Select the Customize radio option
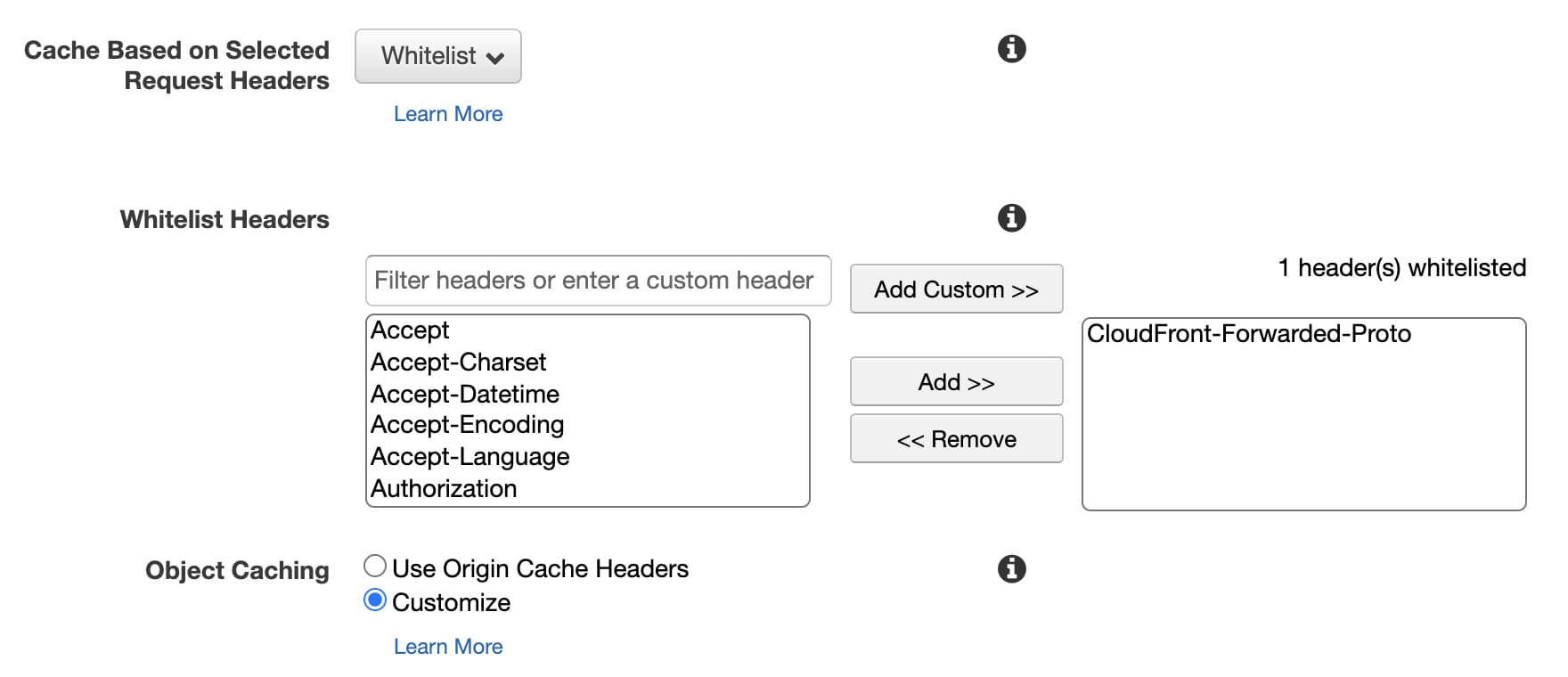Screen dimensions: 1568x677 click(x=375, y=600)
